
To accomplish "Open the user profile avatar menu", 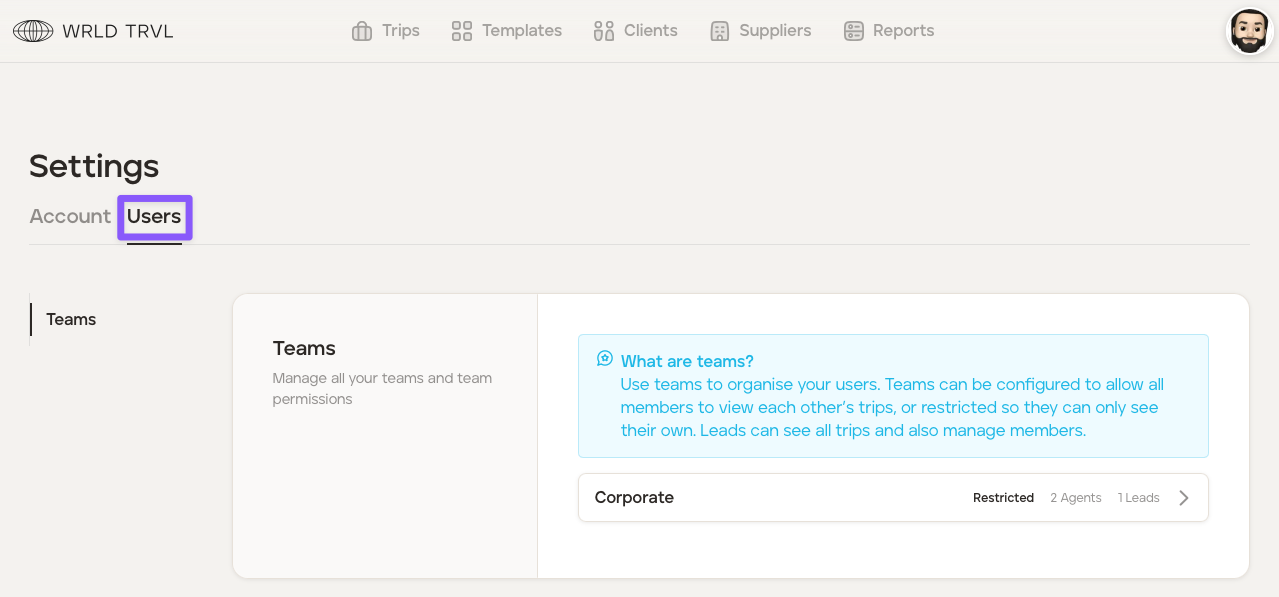I will point(1248,31).
